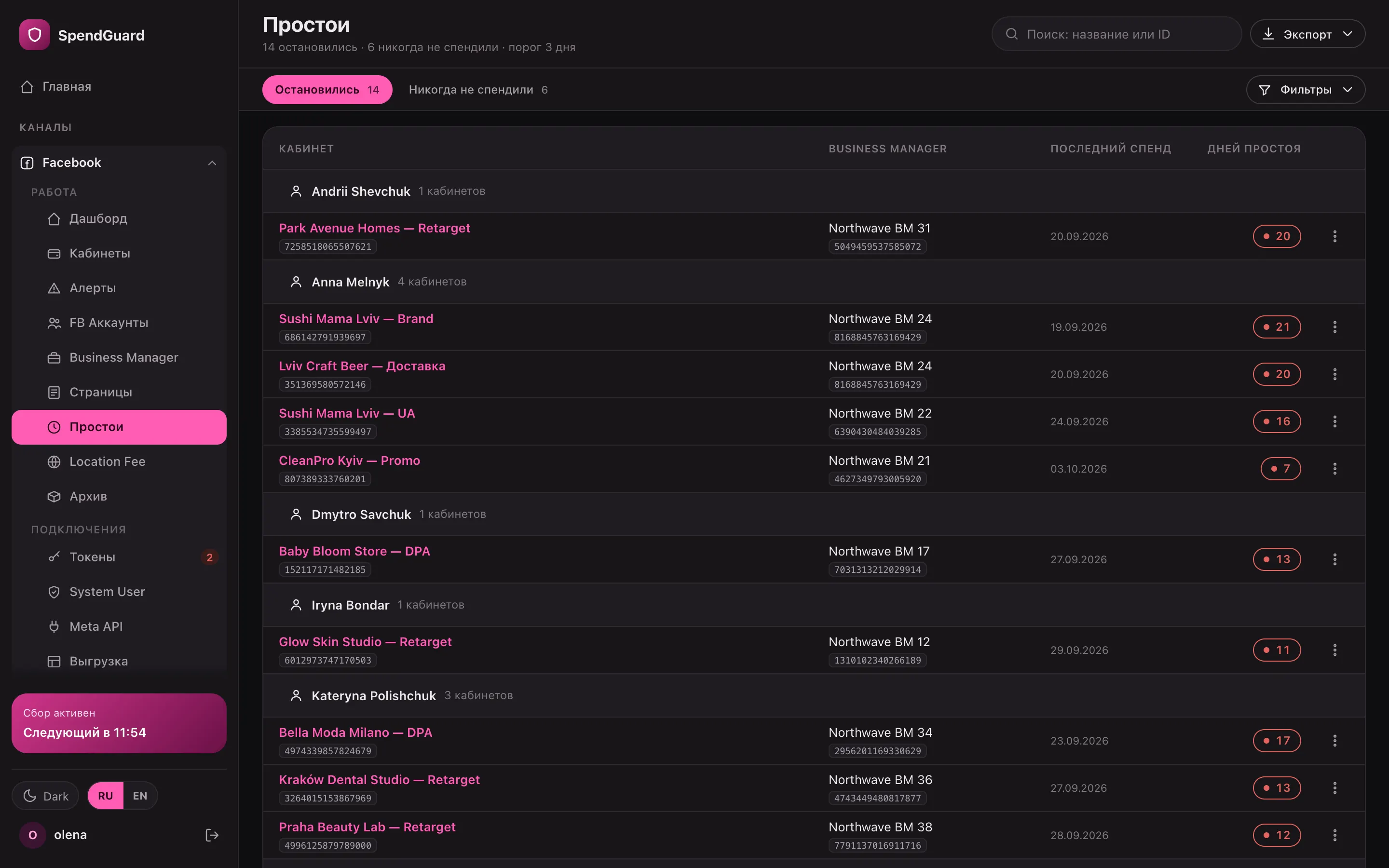The image size is (1389, 868).
Task: Open row menu for Park Avenue Homes
Action: pos(1335,236)
